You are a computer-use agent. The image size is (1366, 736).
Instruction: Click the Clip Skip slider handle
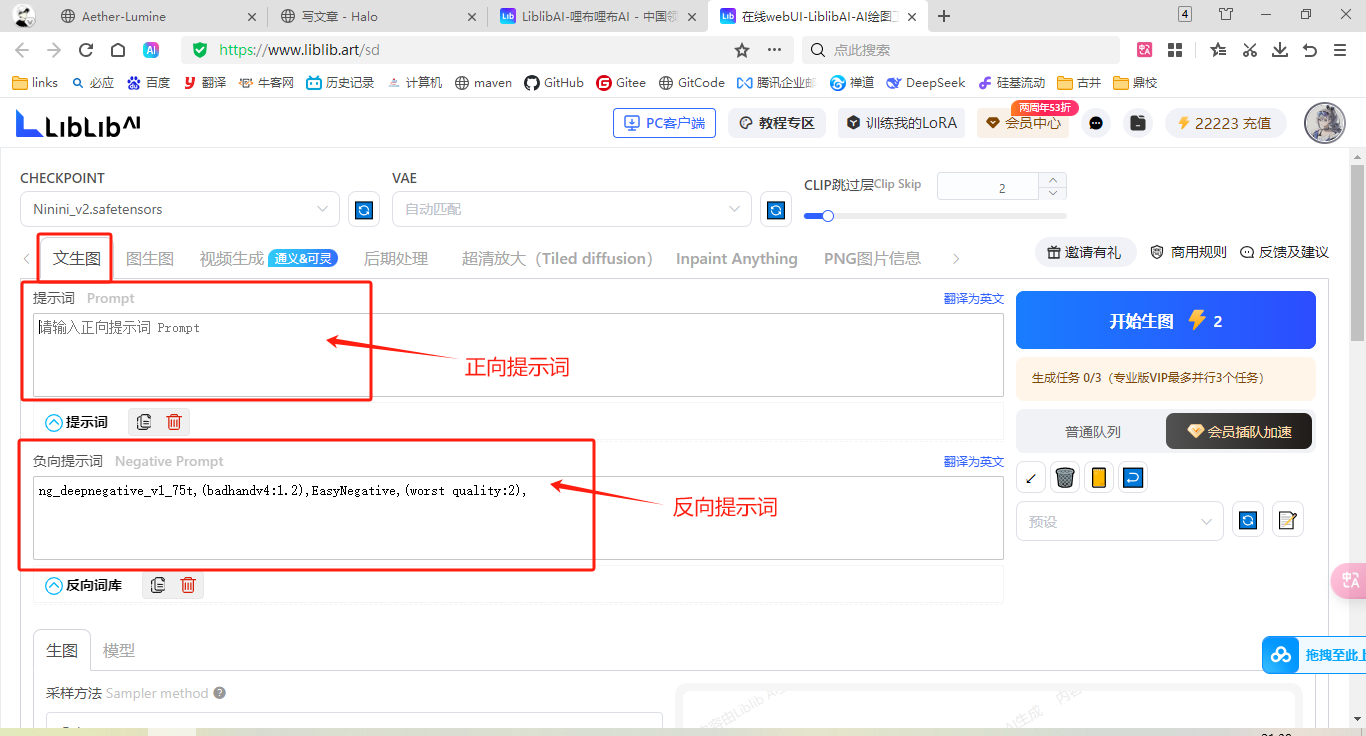[x=828, y=216]
